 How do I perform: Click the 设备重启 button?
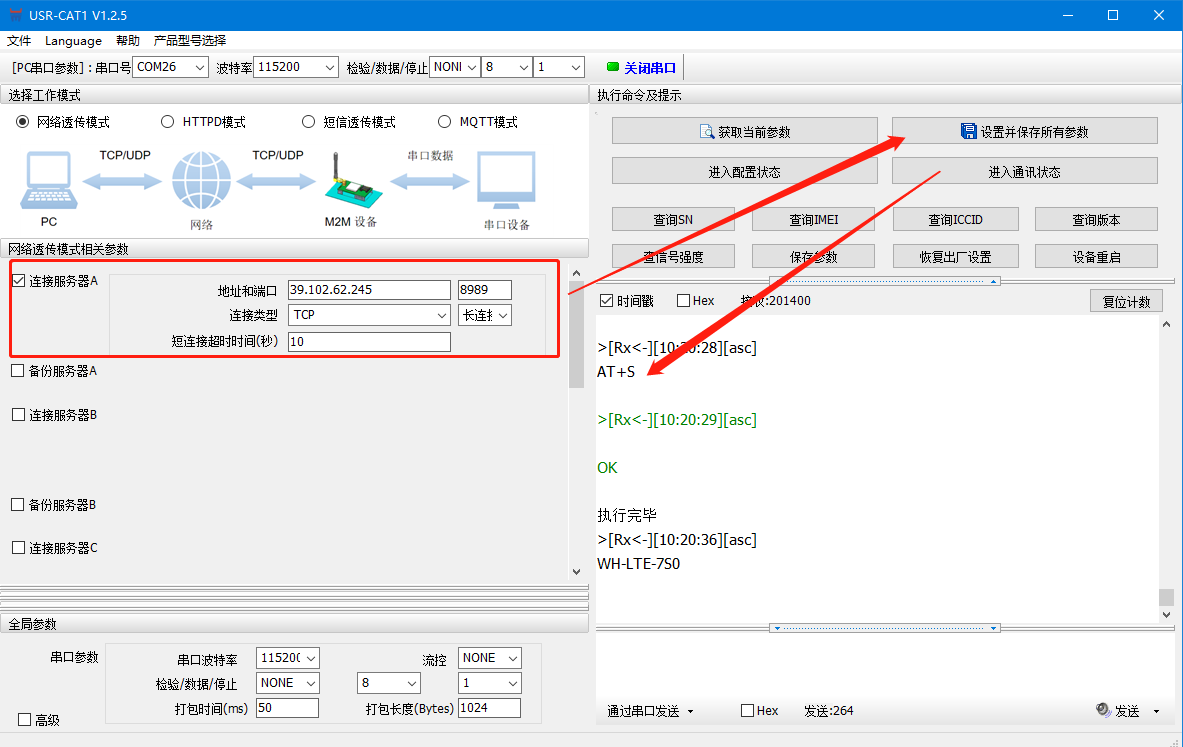tap(1096, 257)
